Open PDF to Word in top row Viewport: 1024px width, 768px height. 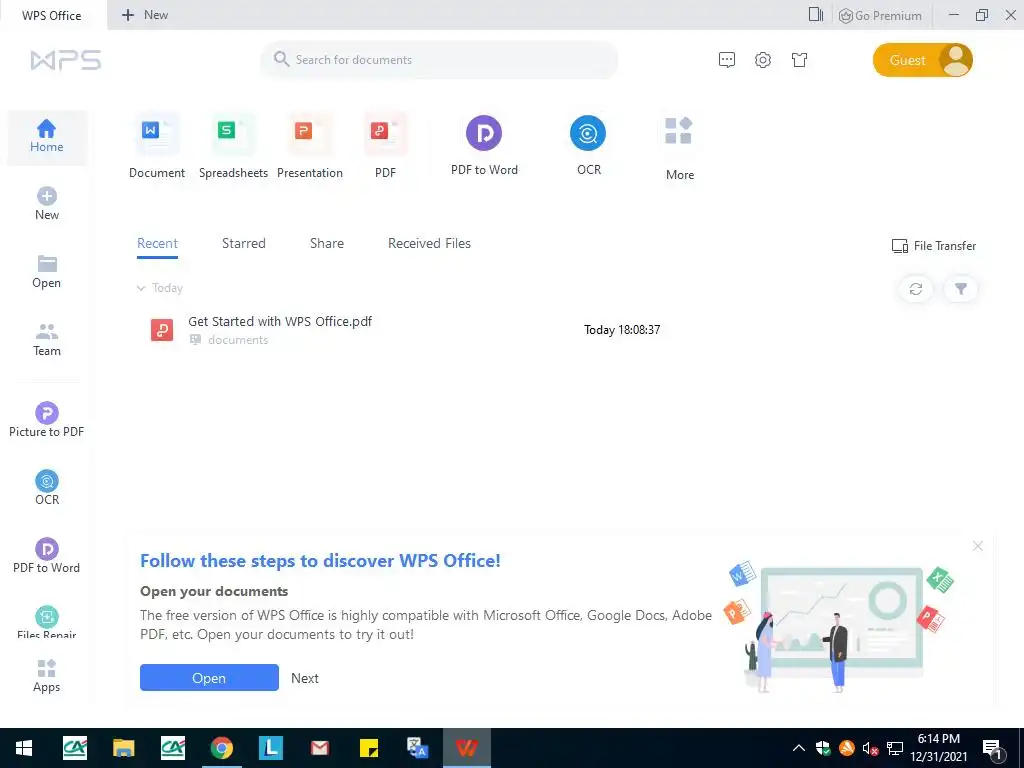point(484,146)
